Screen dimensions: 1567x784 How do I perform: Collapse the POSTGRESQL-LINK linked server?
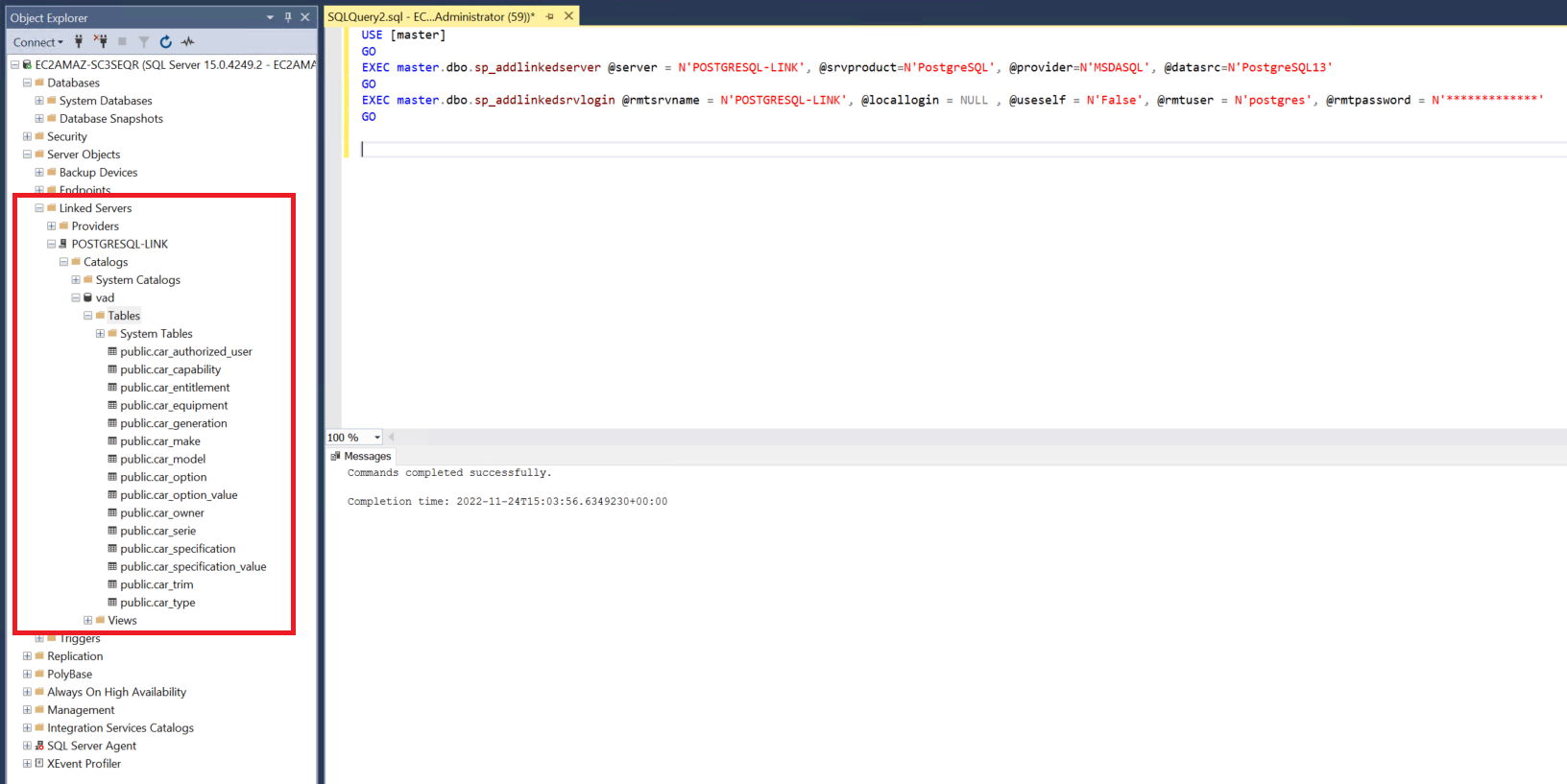(52, 244)
